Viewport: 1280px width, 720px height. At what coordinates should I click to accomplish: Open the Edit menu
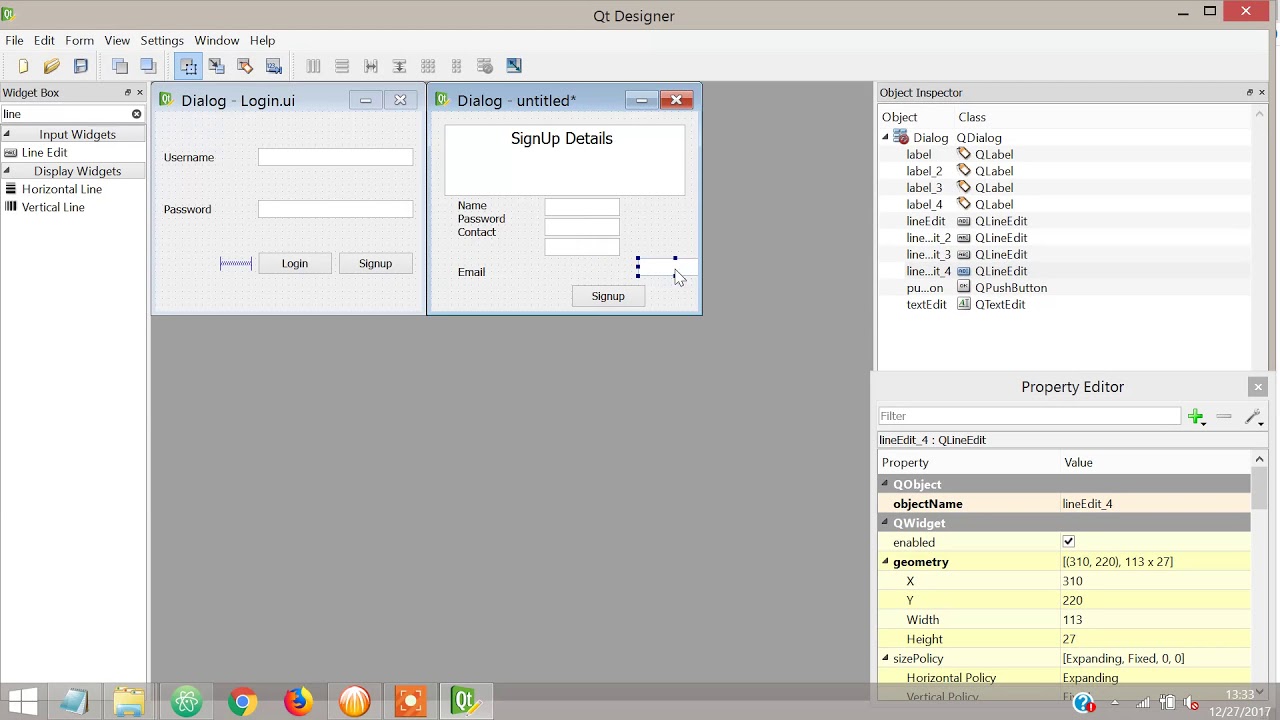pos(44,40)
